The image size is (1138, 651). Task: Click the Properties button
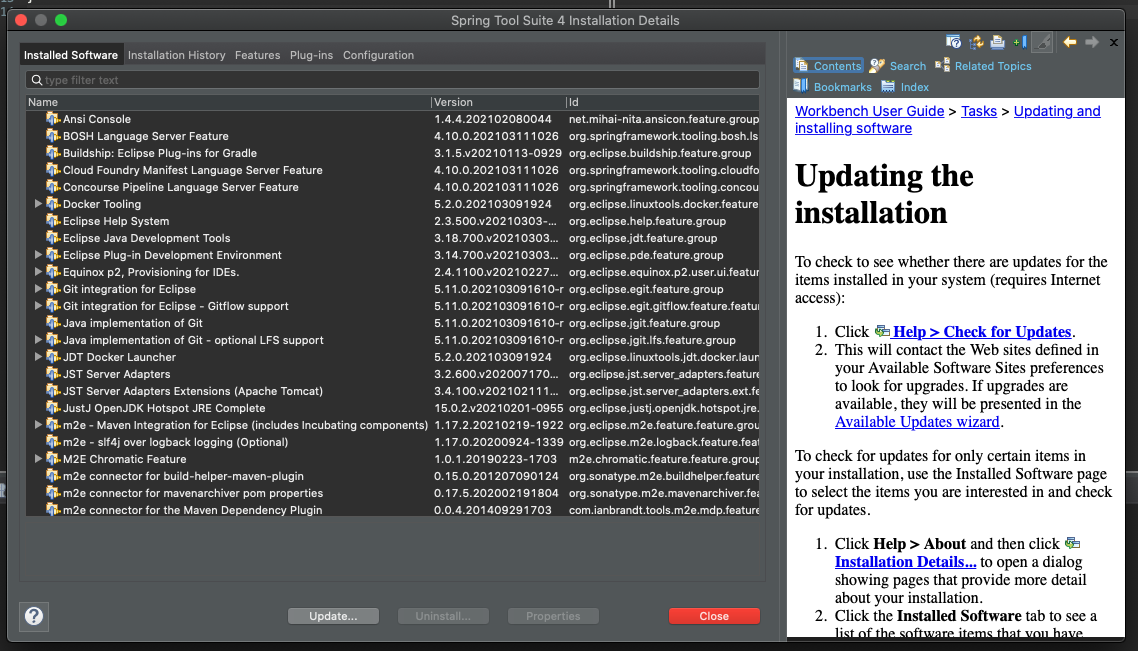(553, 616)
